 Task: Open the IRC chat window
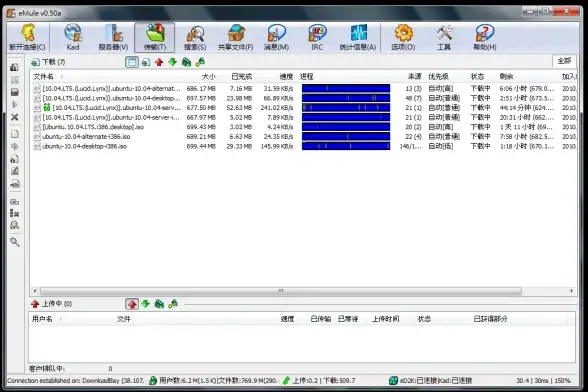point(317,37)
